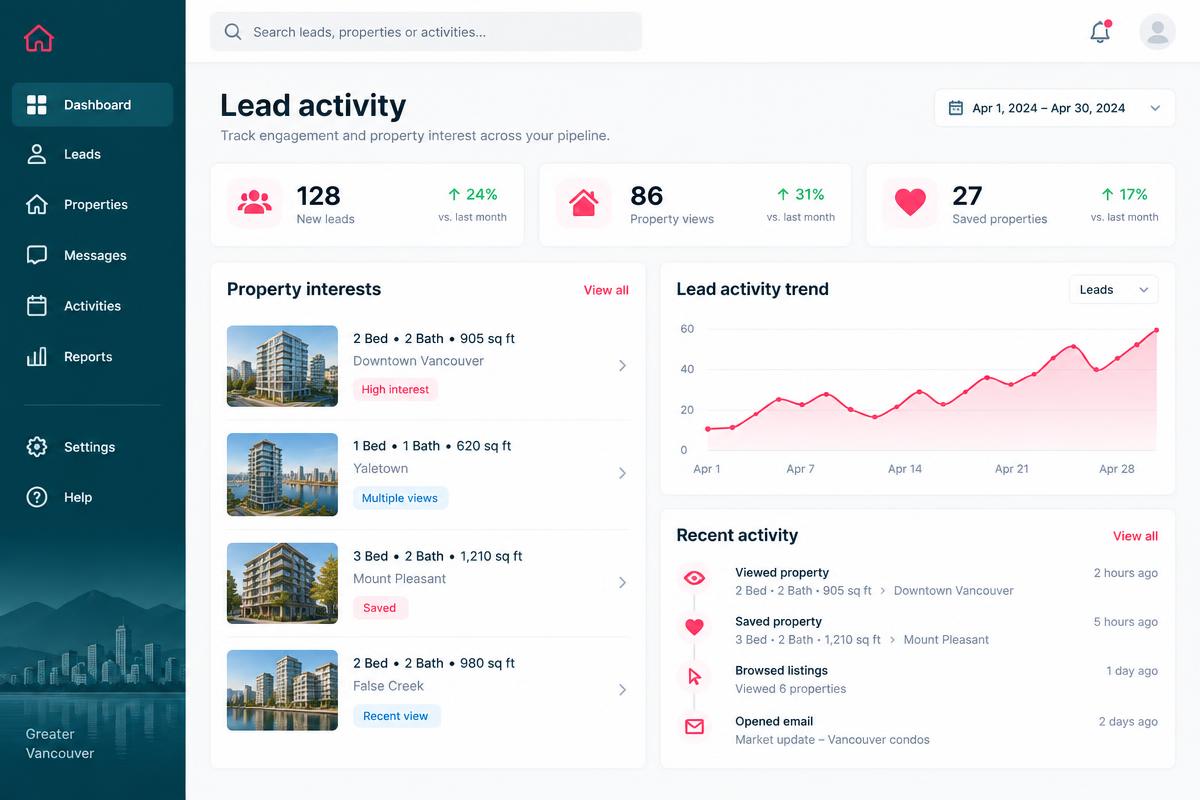Click the Dashboard grid icon
The image size is (1200, 800).
37,105
